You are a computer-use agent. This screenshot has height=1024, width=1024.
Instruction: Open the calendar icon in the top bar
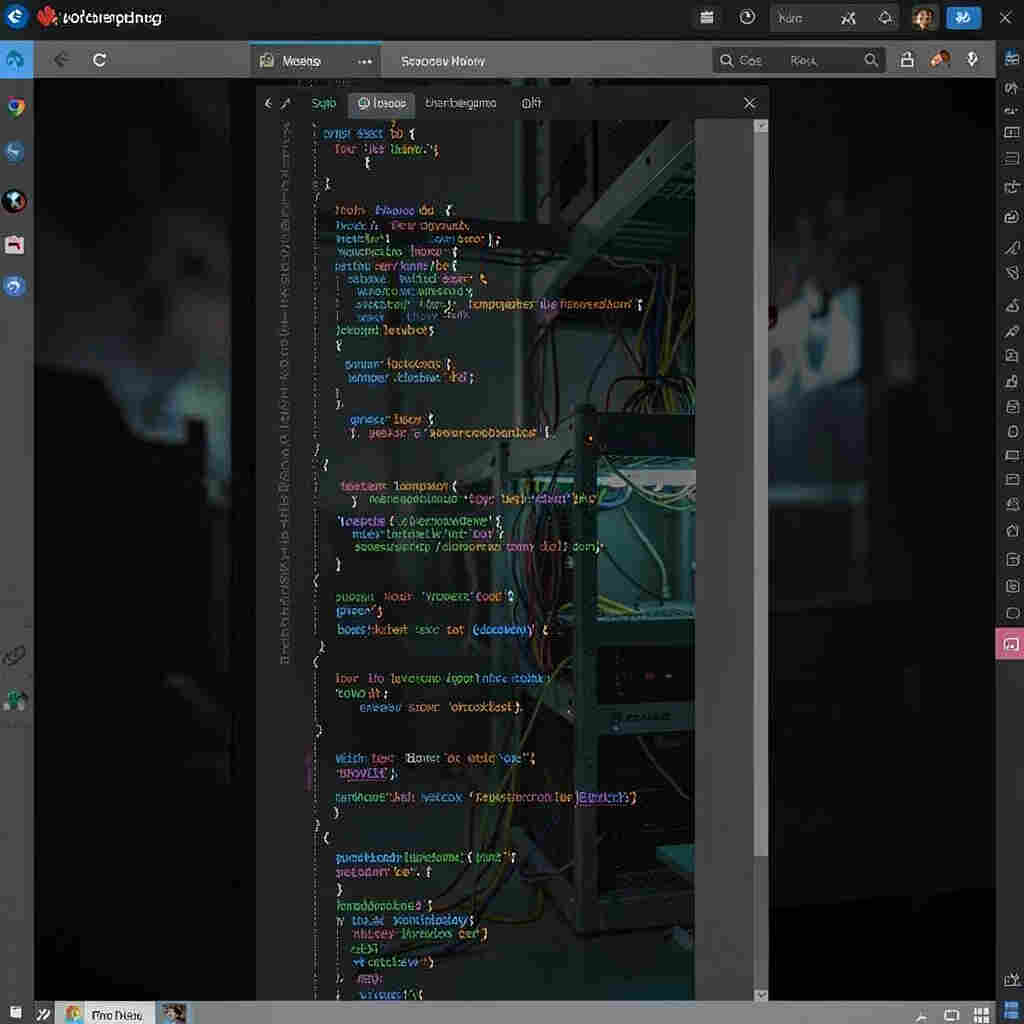[x=707, y=18]
